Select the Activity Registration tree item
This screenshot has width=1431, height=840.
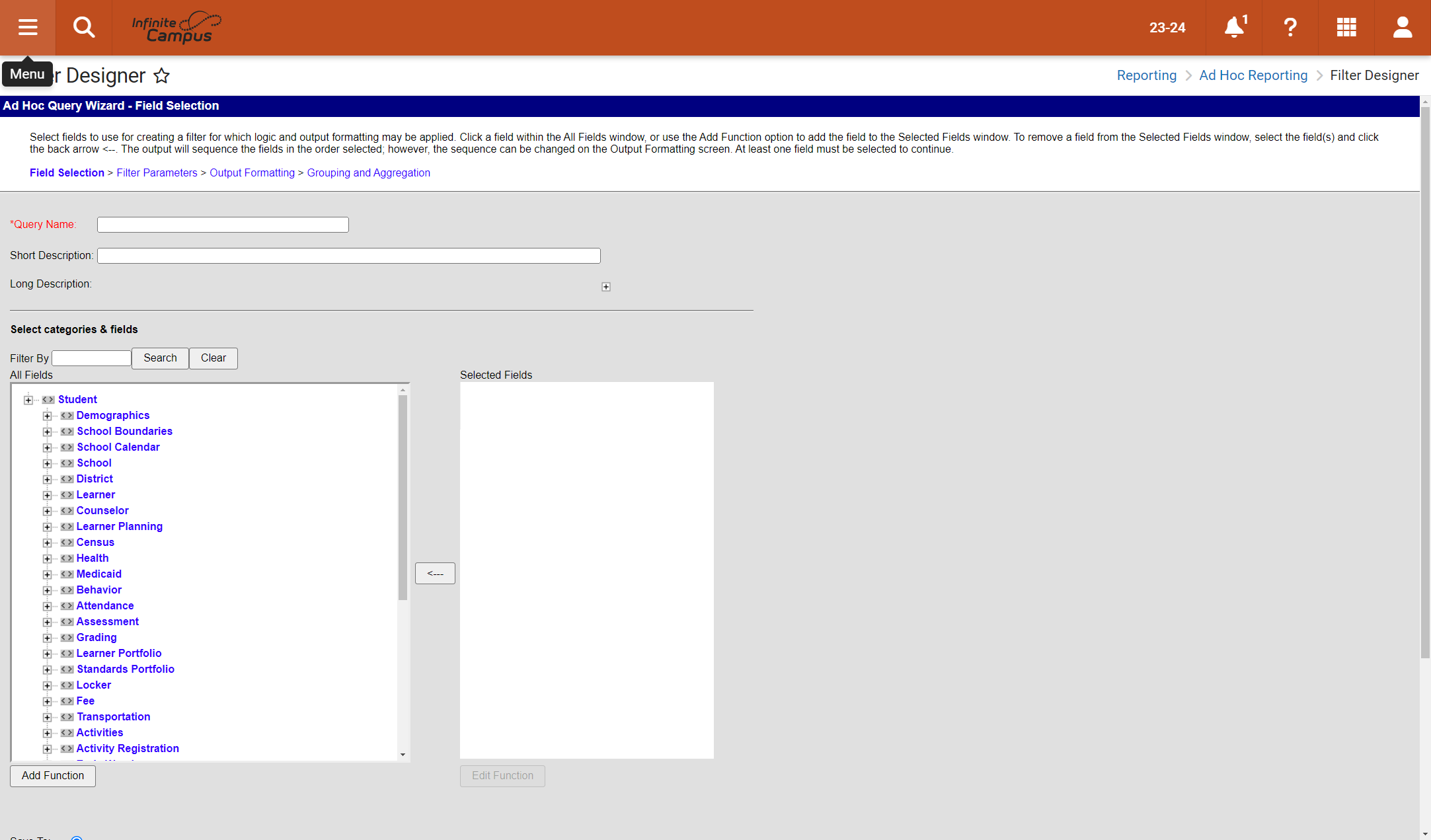click(x=128, y=749)
